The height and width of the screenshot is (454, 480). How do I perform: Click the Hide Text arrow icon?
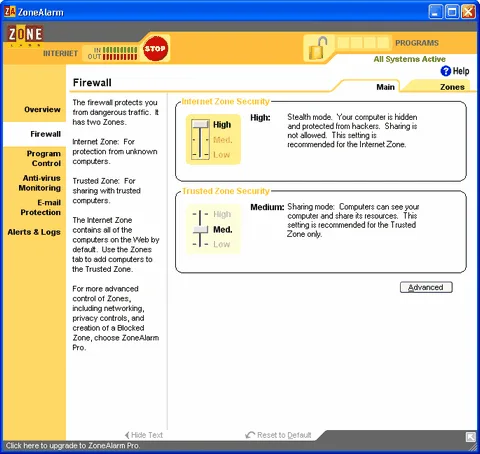click(127, 435)
